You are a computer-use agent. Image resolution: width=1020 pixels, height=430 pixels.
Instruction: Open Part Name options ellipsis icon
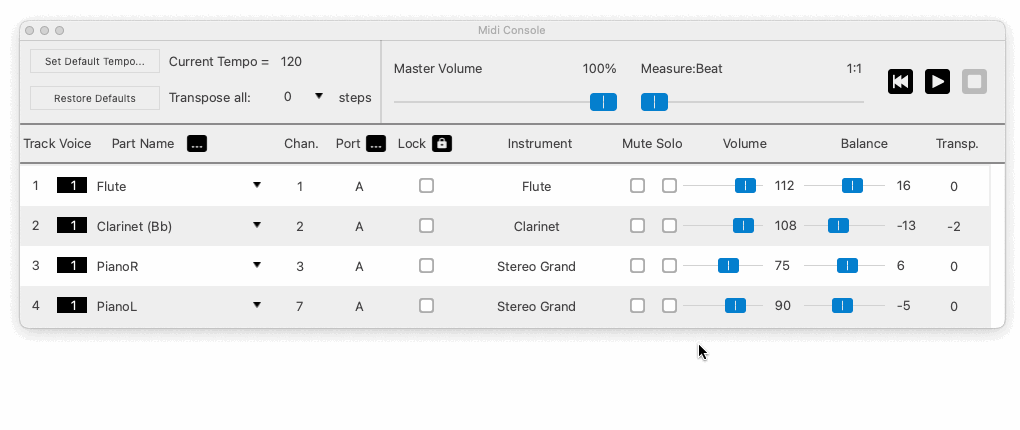(x=197, y=144)
